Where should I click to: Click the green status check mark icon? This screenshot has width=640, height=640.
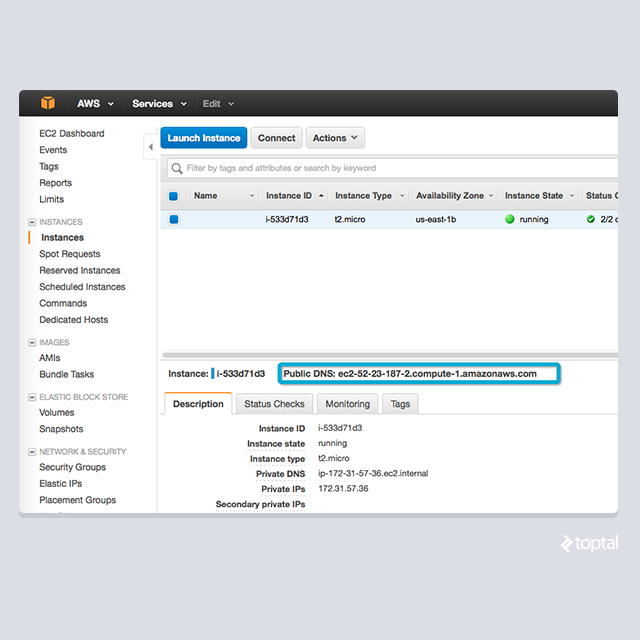click(x=591, y=219)
